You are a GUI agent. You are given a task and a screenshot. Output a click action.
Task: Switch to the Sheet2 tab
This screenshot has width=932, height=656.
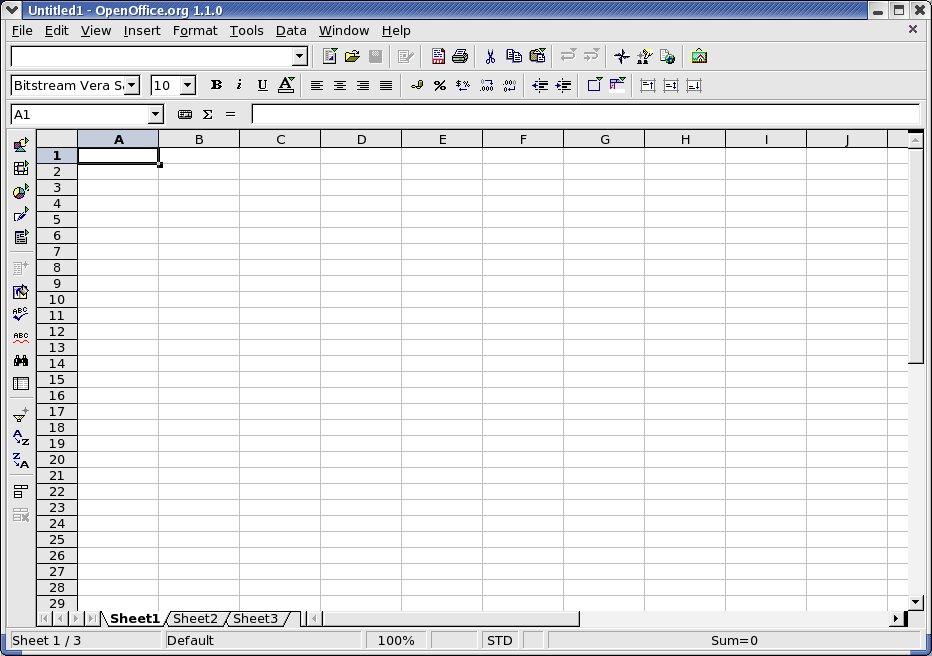[196, 619]
